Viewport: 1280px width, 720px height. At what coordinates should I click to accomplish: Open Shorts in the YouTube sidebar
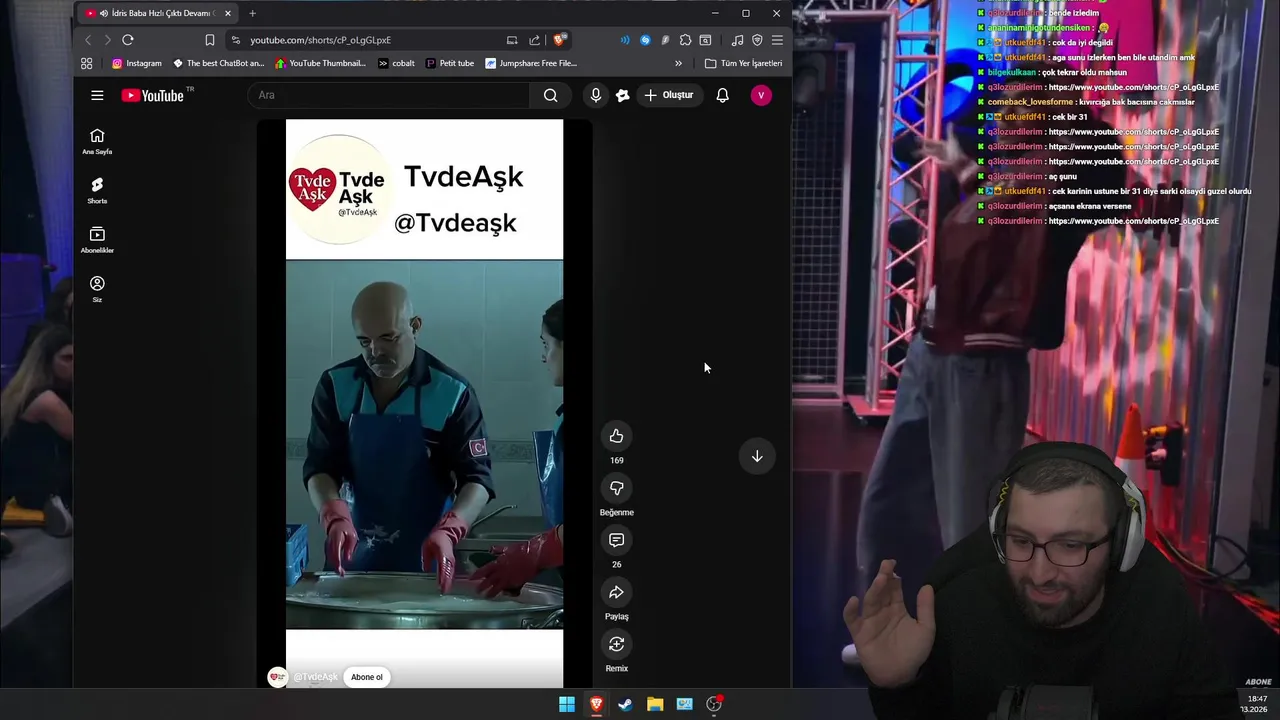coord(97,191)
